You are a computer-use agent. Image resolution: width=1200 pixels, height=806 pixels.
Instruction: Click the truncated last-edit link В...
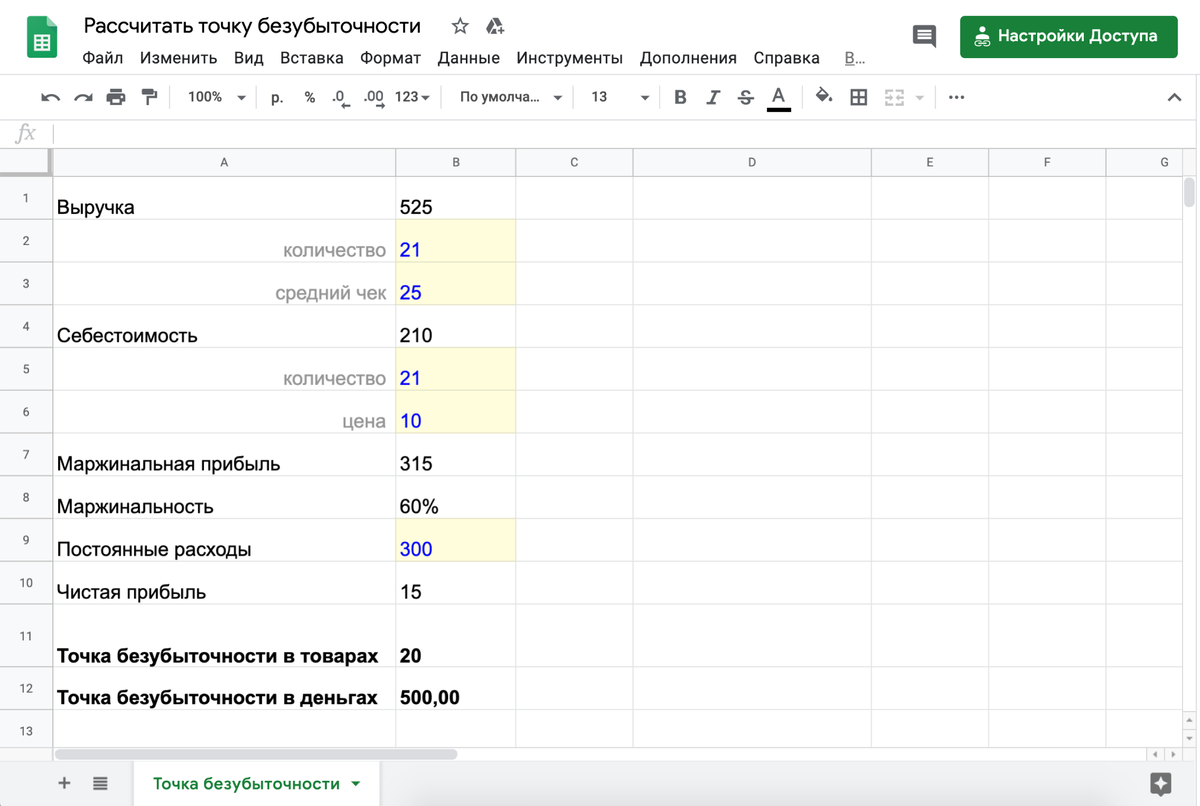point(854,58)
